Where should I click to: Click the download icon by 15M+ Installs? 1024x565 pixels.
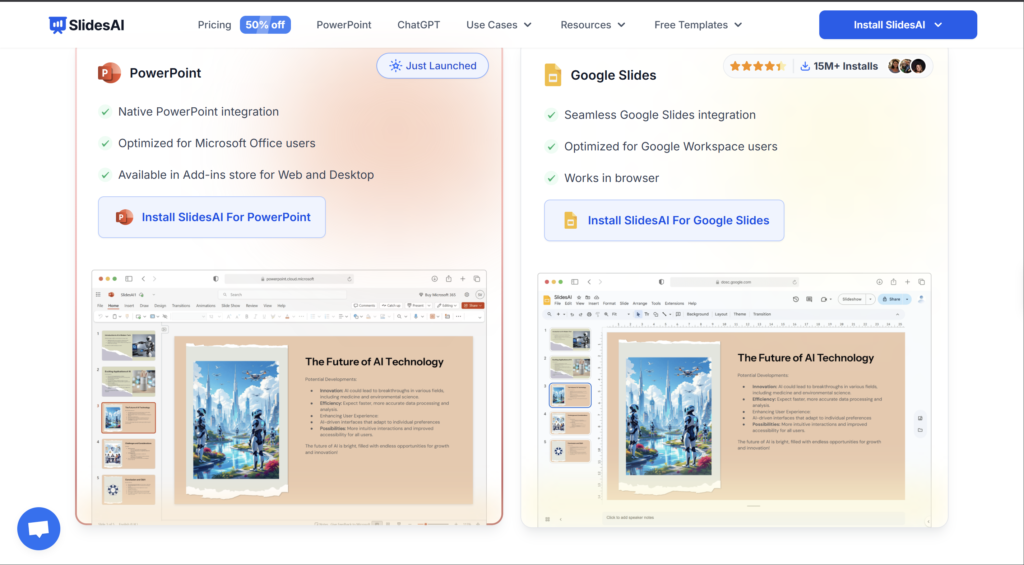coord(805,66)
